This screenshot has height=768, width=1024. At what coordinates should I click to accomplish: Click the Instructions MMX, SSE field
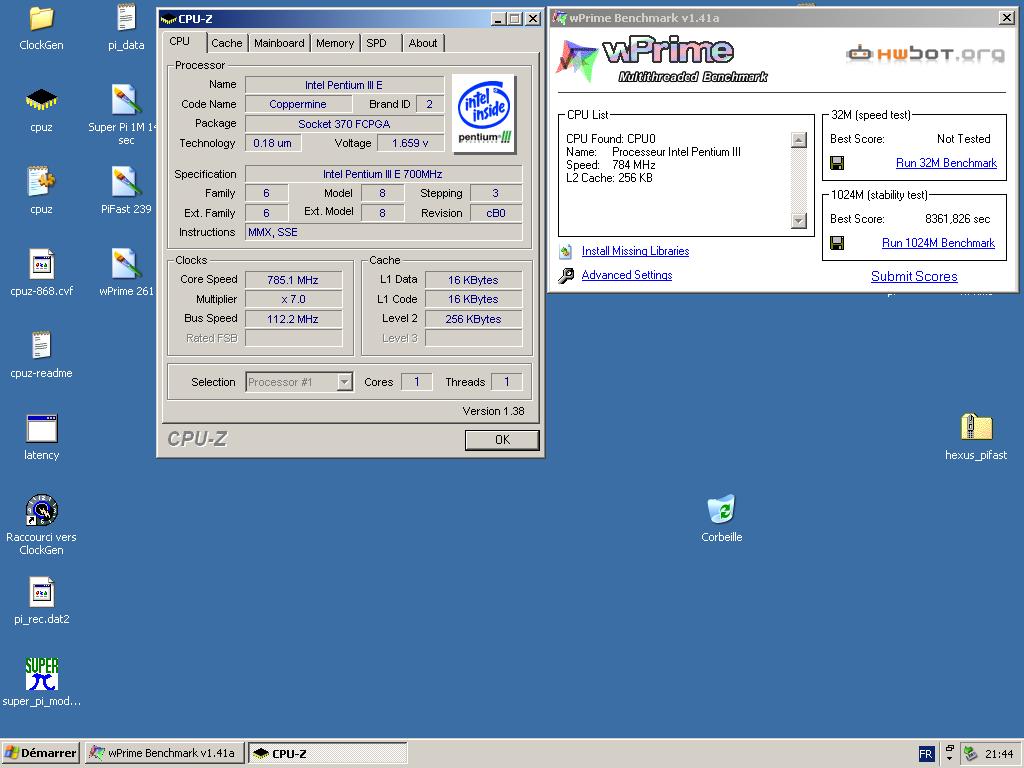coord(383,232)
